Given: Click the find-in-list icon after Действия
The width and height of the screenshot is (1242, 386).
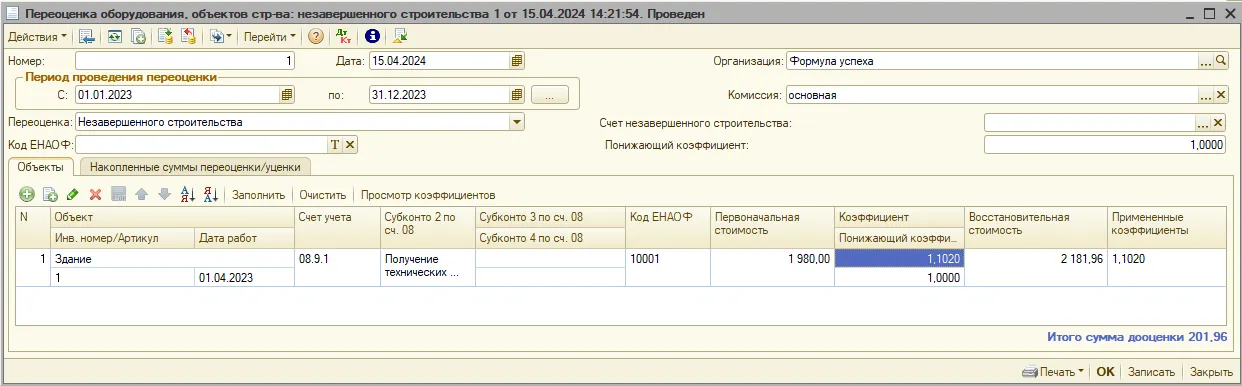Looking at the screenshot, I should coord(87,36).
